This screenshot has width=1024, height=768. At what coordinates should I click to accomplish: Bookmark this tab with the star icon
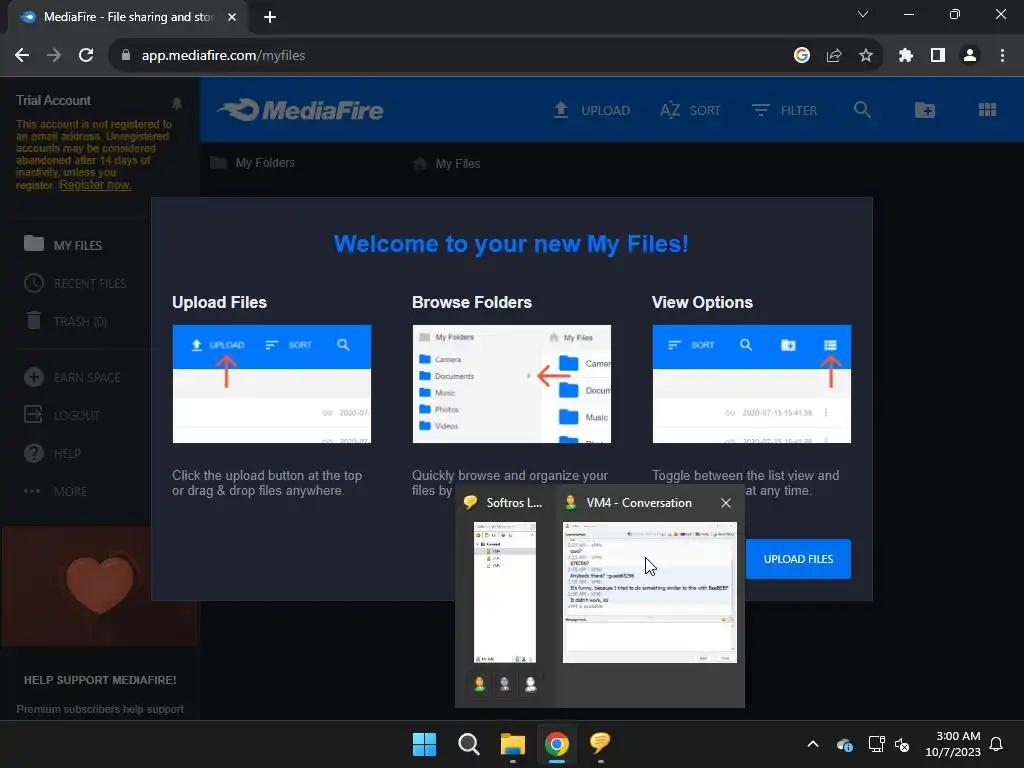[865, 56]
